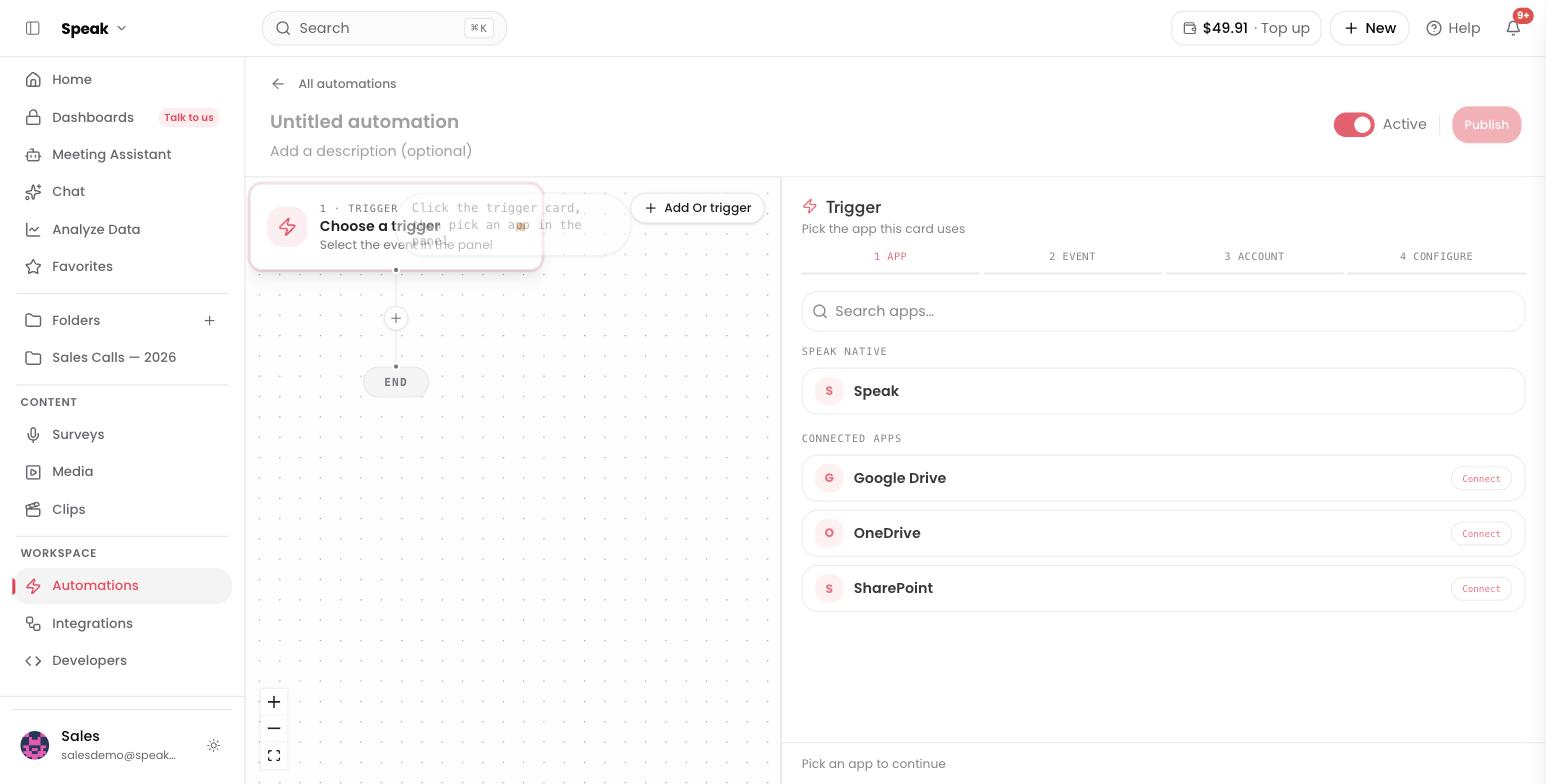Open Analyze Data
The height and width of the screenshot is (784, 1546).
[x=122, y=229]
